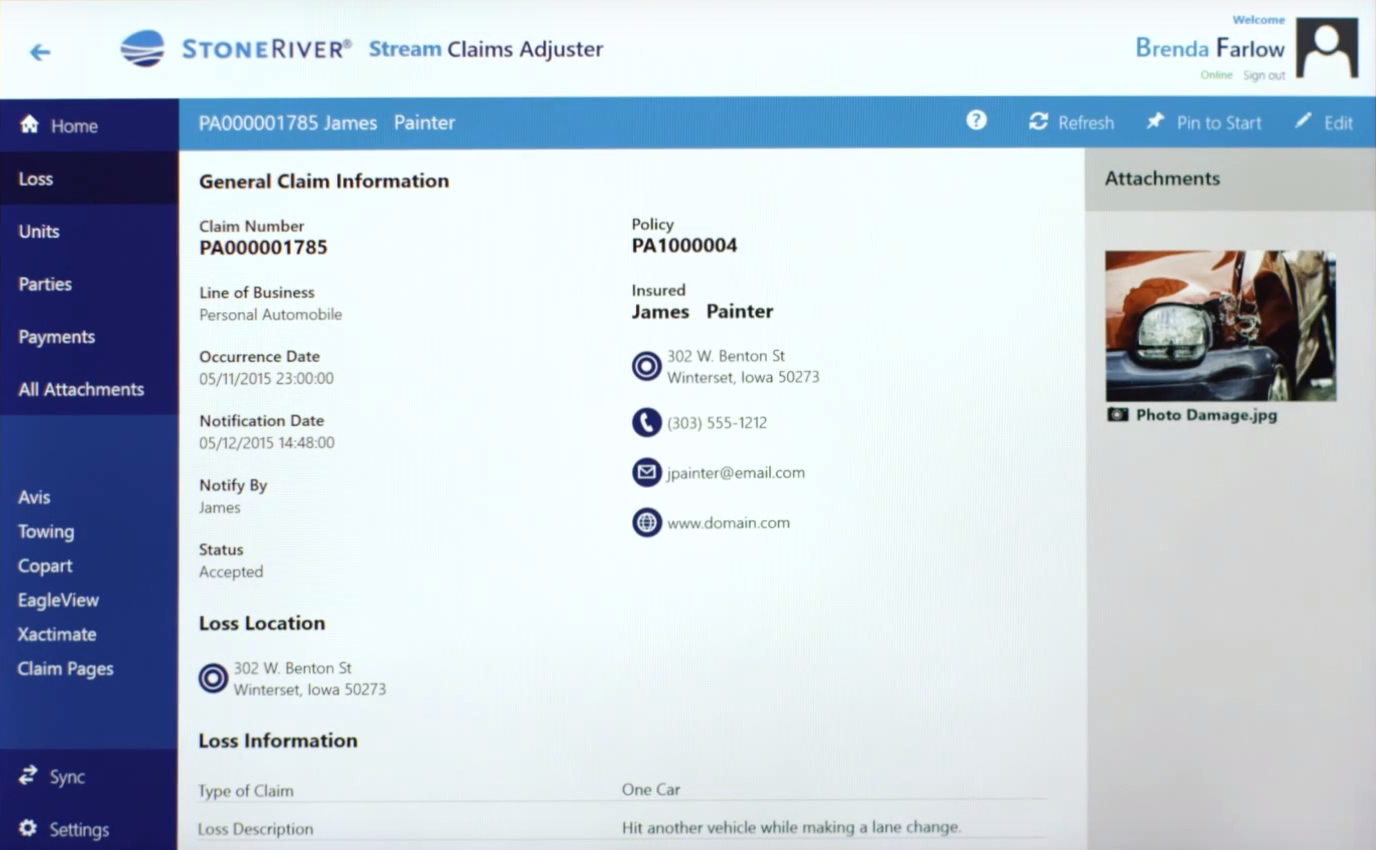Navigate to All Attachments in sidebar
The height and width of the screenshot is (850, 1376).
click(x=80, y=389)
